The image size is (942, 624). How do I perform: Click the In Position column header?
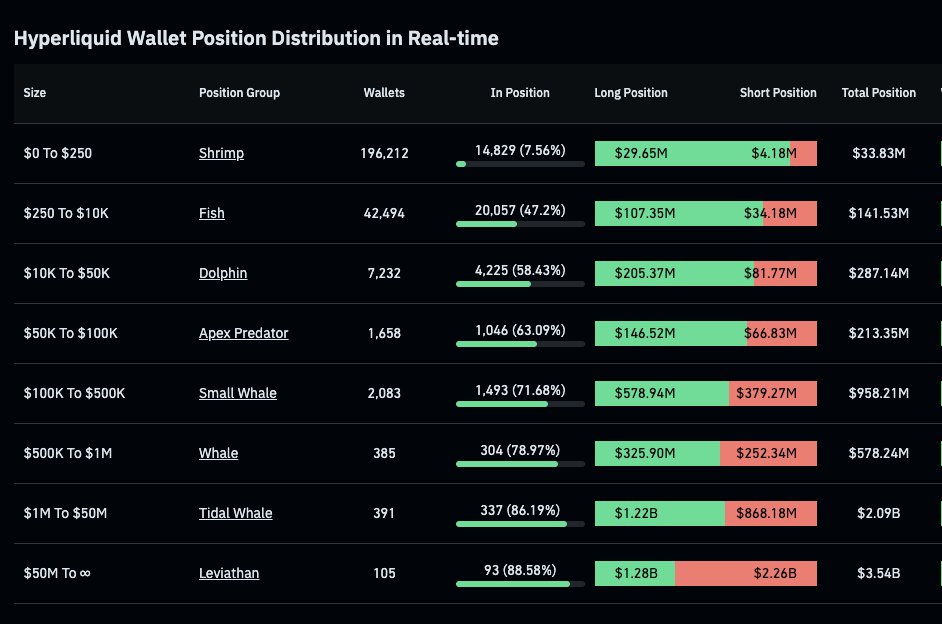(520, 93)
